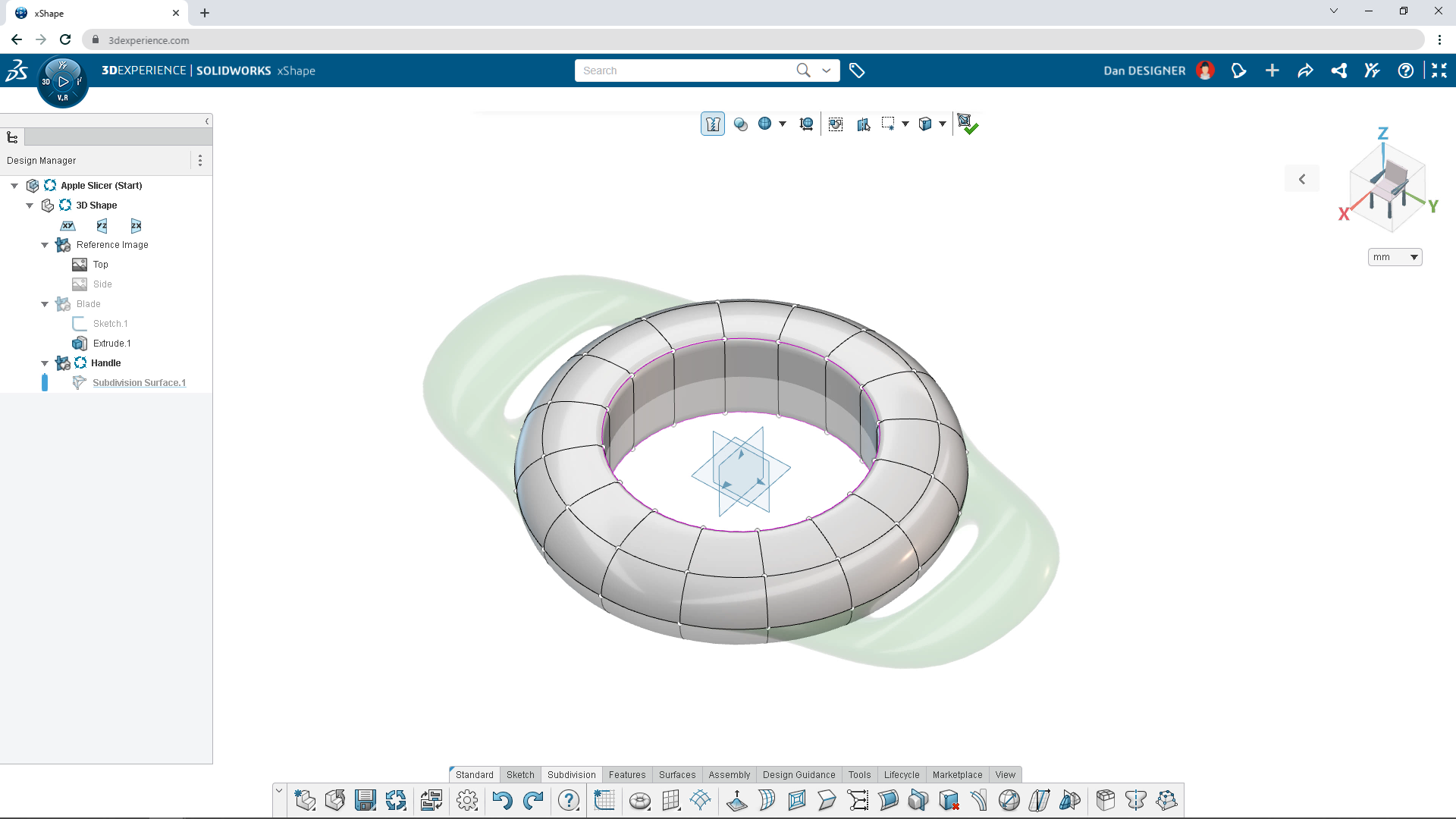
Task: Expand the selection type dropdown in viewport toolbar
Action: tap(907, 124)
